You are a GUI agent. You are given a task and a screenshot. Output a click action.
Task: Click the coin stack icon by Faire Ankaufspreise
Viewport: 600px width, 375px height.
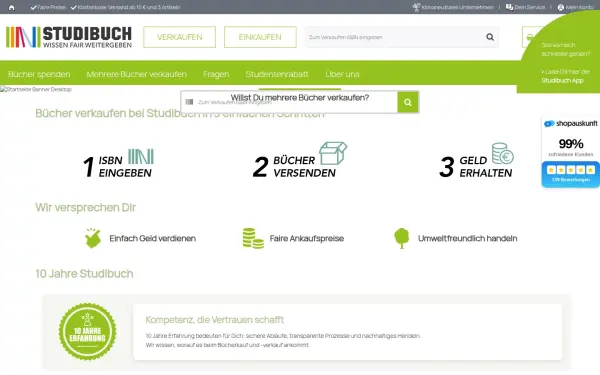click(253, 238)
